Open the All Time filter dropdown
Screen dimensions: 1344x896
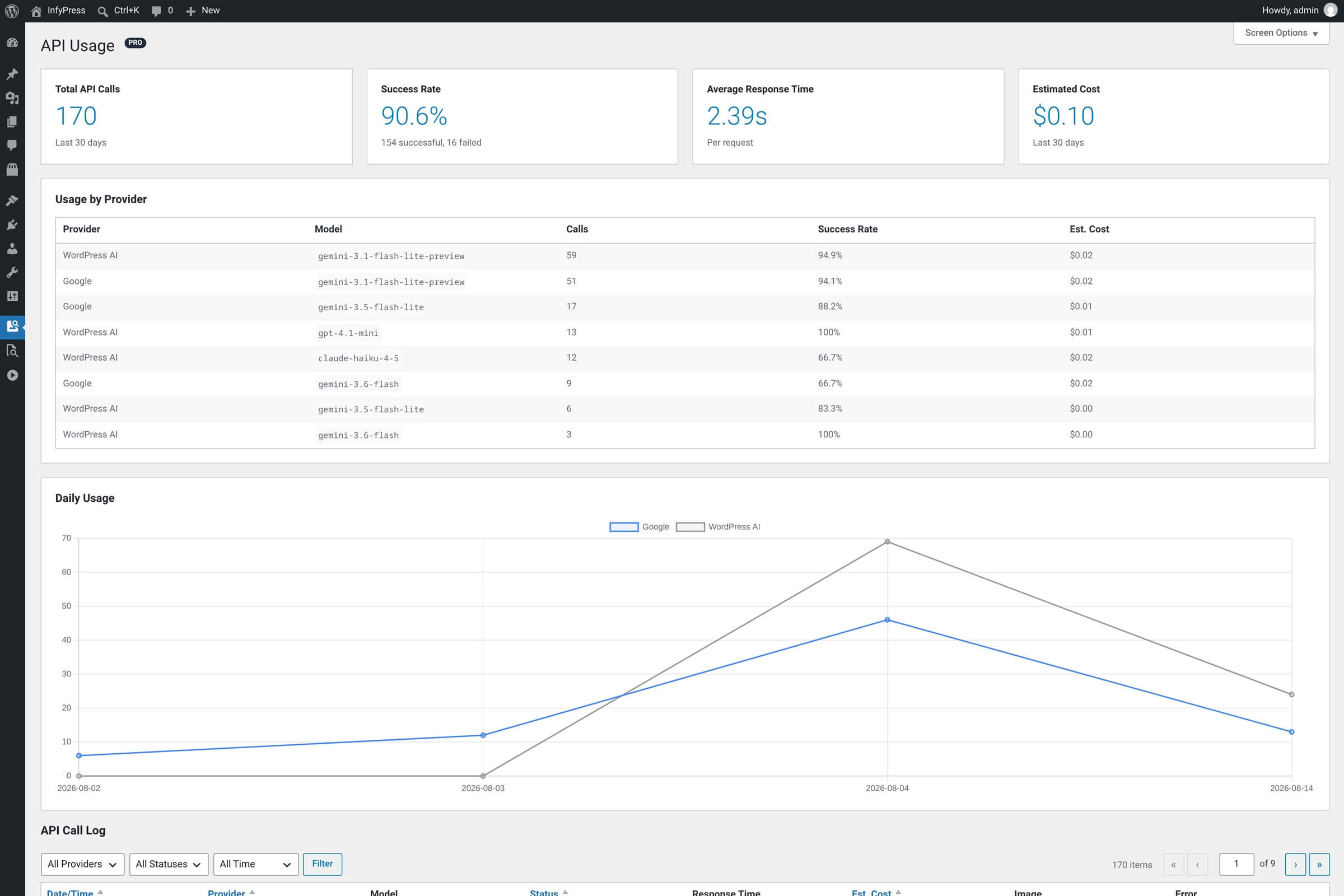click(255, 864)
